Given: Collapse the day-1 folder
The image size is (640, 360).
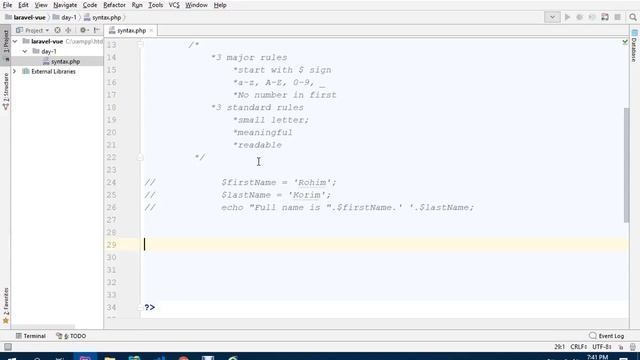Looking at the screenshot, I should tap(25, 51).
